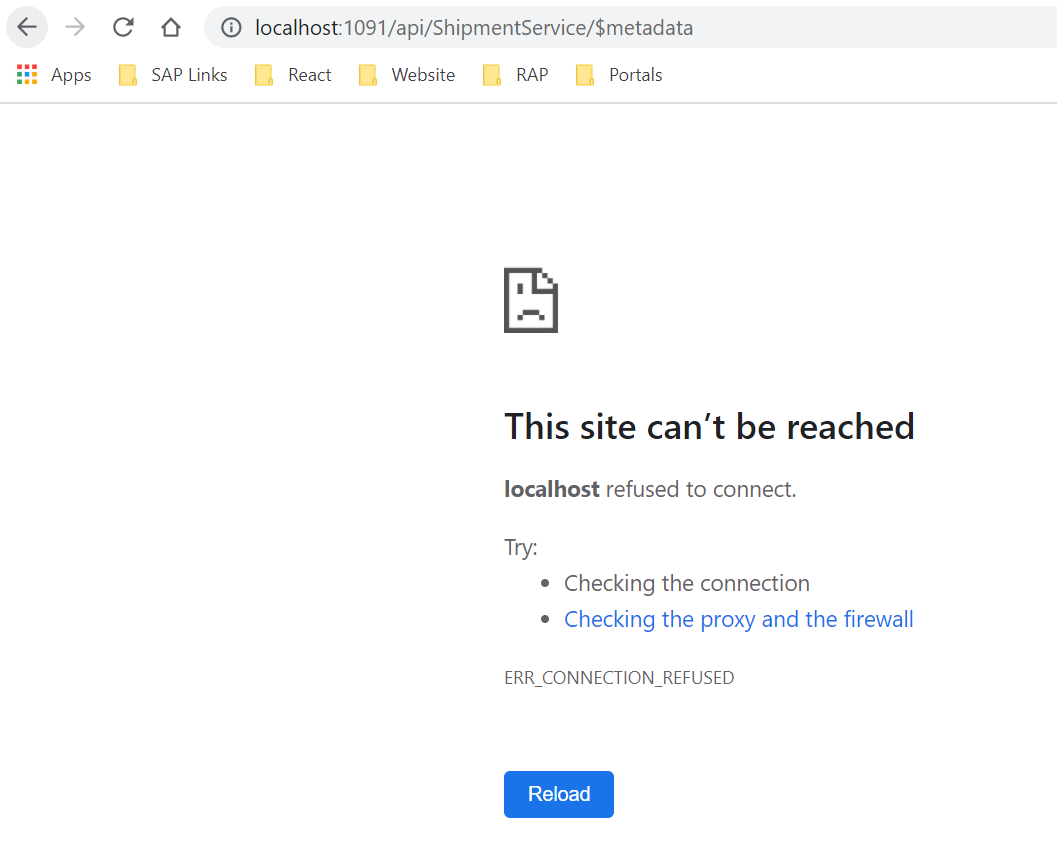Click the SAP Links folder icon
Screen dimensions: 1057x853
pyautogui.click(x=127, y=74)
